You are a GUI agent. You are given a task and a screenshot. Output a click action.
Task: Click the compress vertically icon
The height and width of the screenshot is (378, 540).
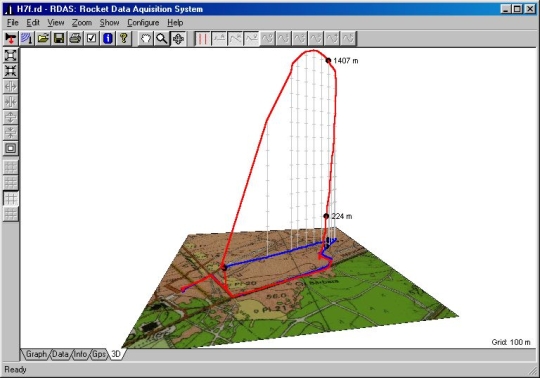coord(11,133)
